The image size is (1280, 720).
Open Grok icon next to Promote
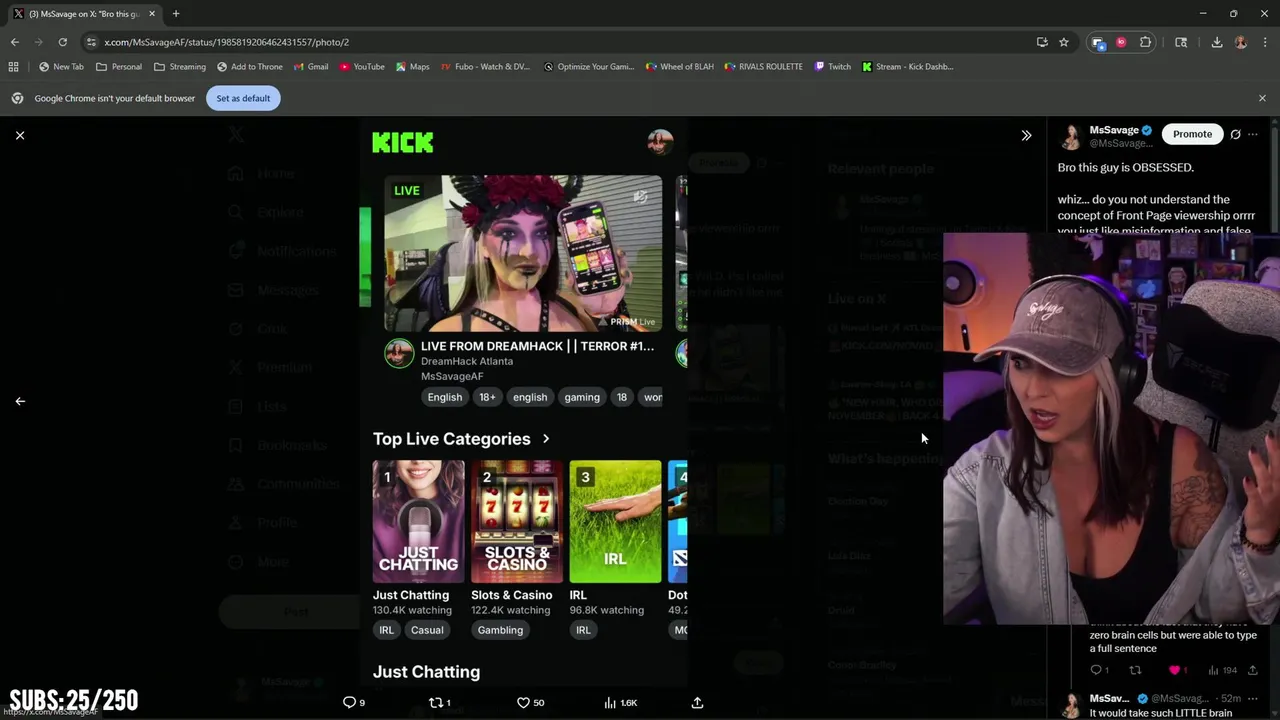(x=1236, y=134)
